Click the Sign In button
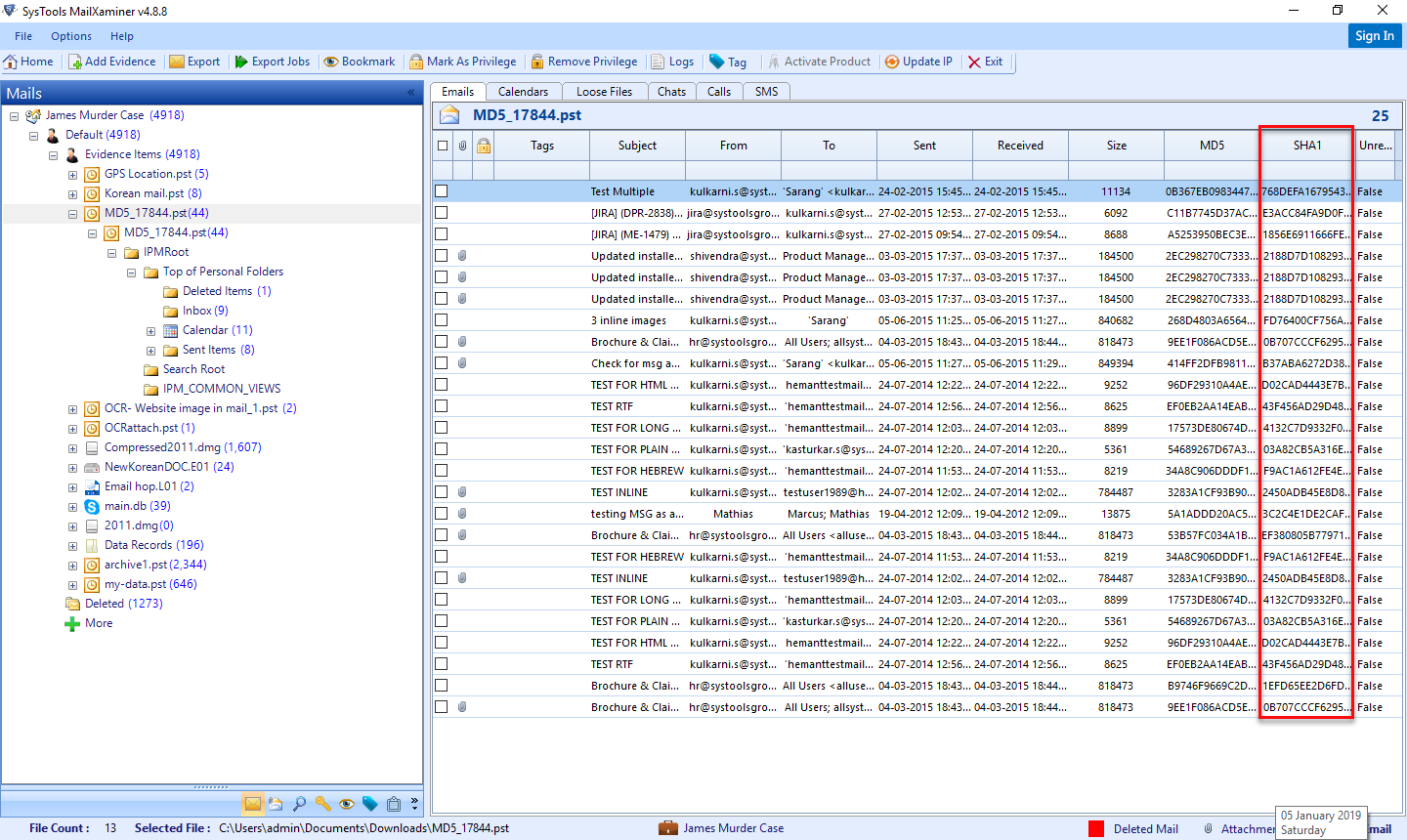The height and width of the screenshot is (840, 1407). point(1375,35)
